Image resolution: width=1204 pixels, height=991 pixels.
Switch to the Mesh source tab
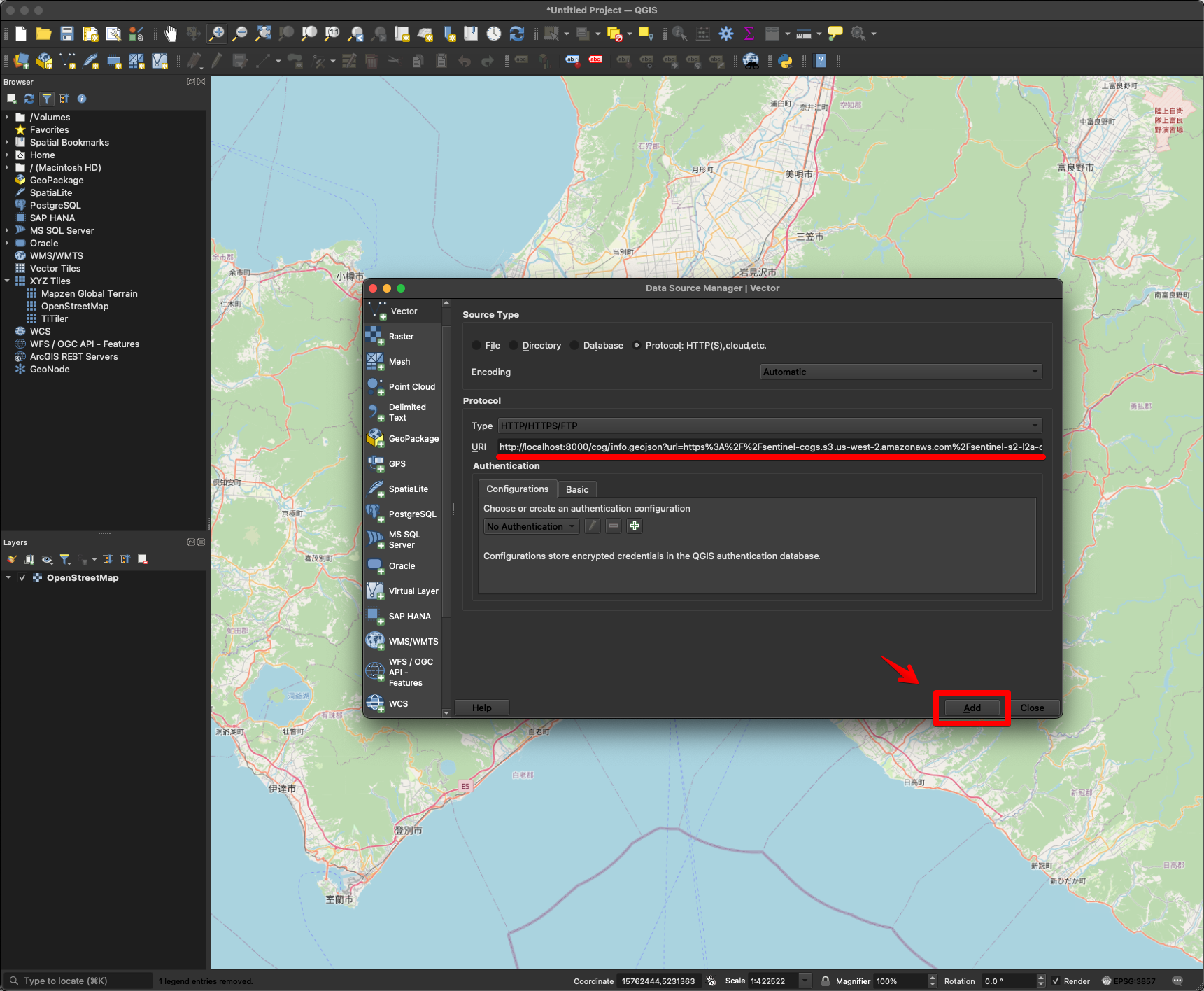403,362
